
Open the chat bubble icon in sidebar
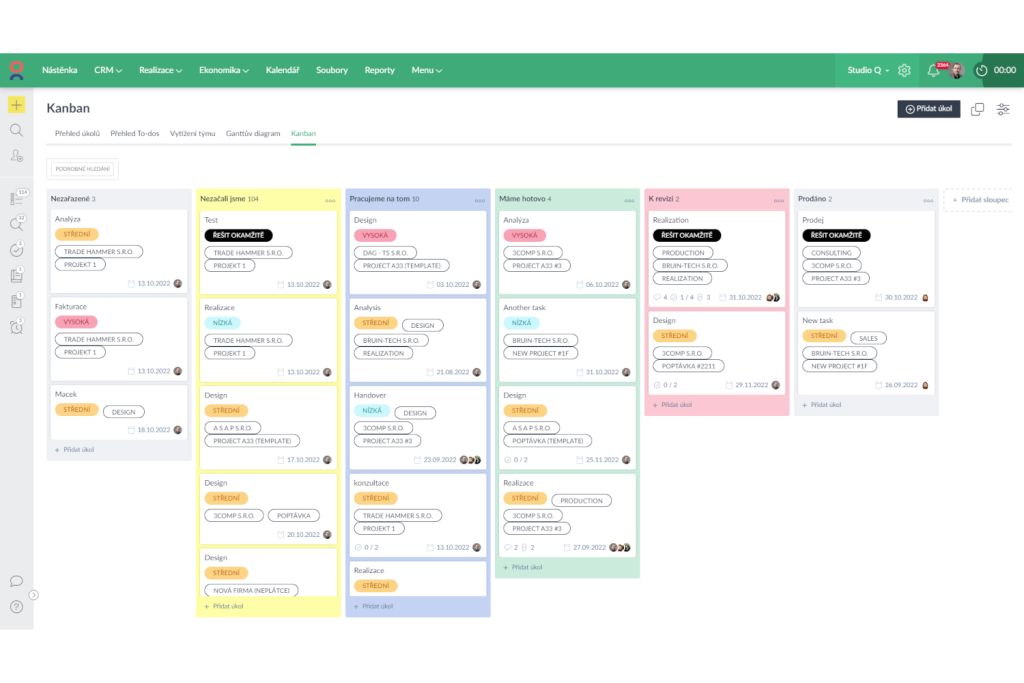coord(16,581)
